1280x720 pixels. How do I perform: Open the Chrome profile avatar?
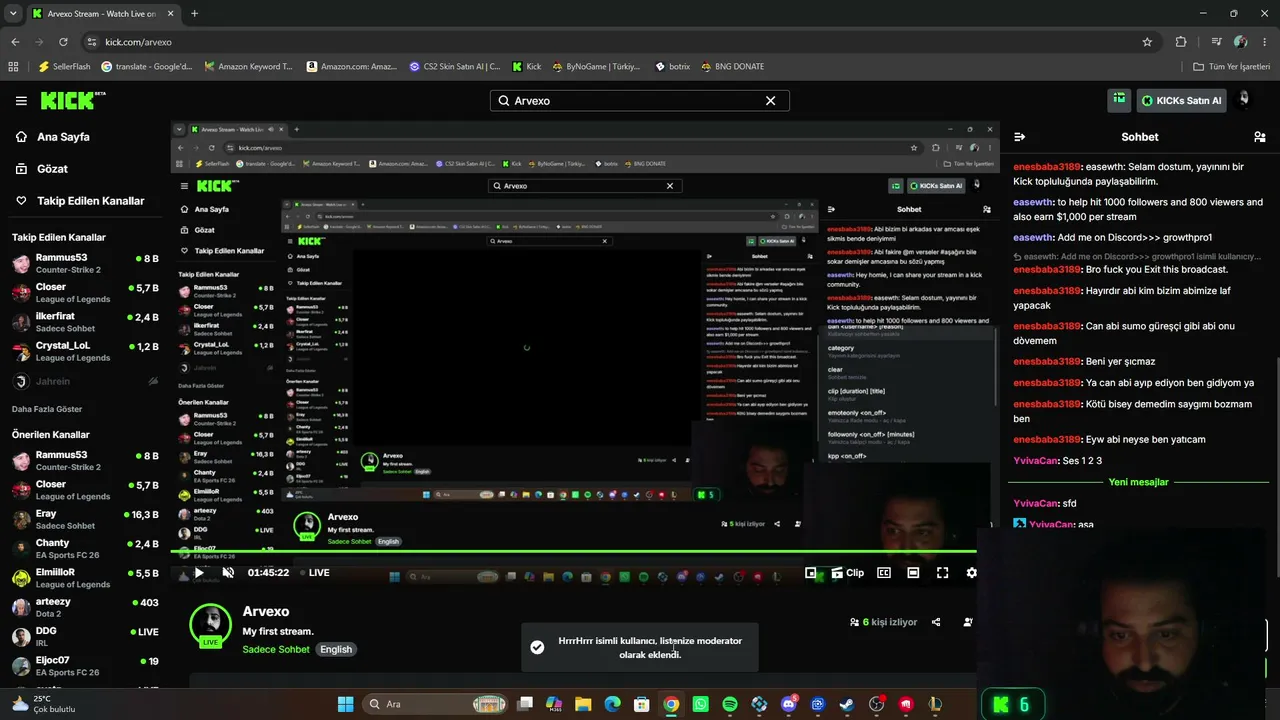1240,42
